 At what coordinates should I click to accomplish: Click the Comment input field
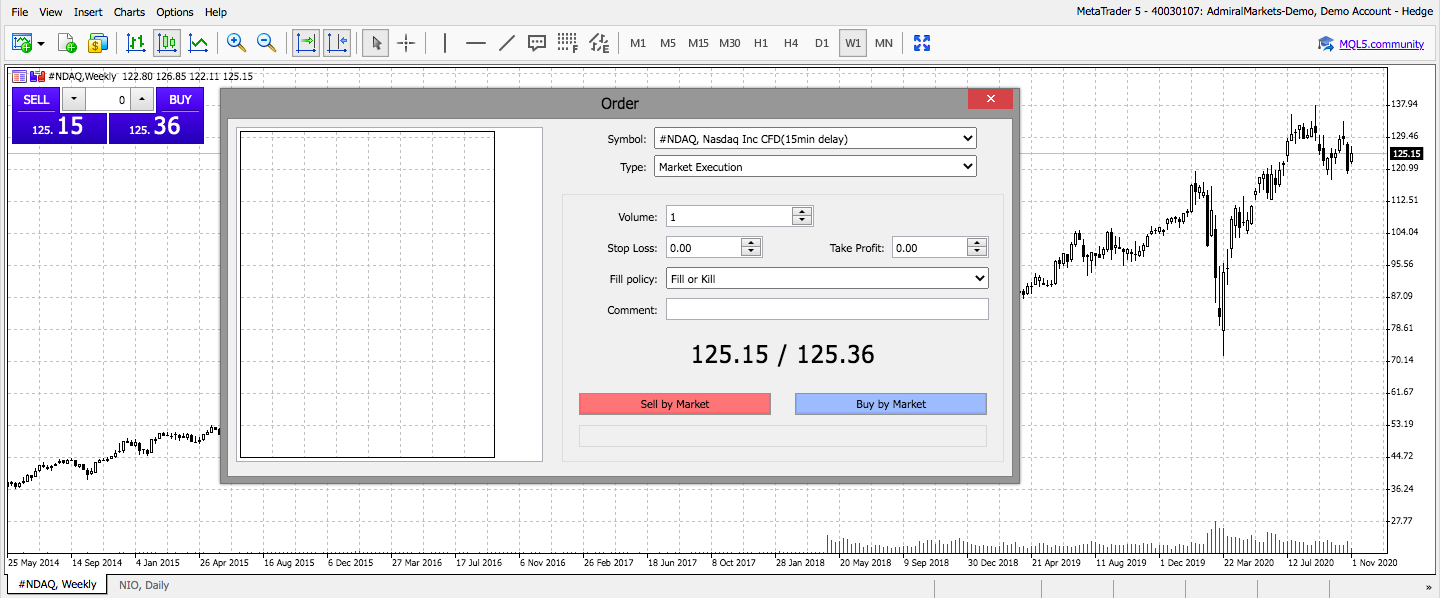(827, 310)
